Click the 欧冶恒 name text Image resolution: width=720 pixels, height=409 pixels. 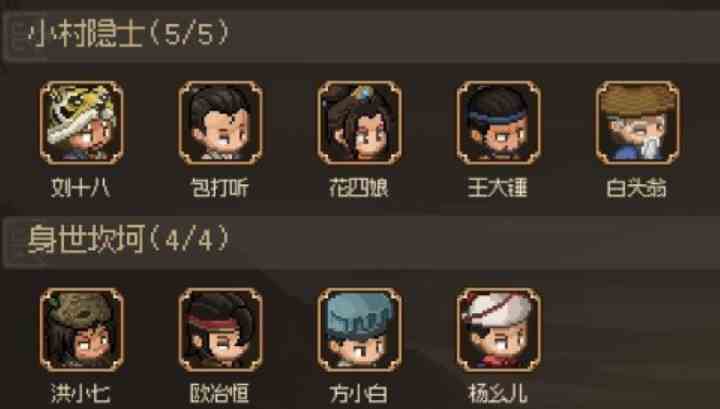tap(220, 394)
